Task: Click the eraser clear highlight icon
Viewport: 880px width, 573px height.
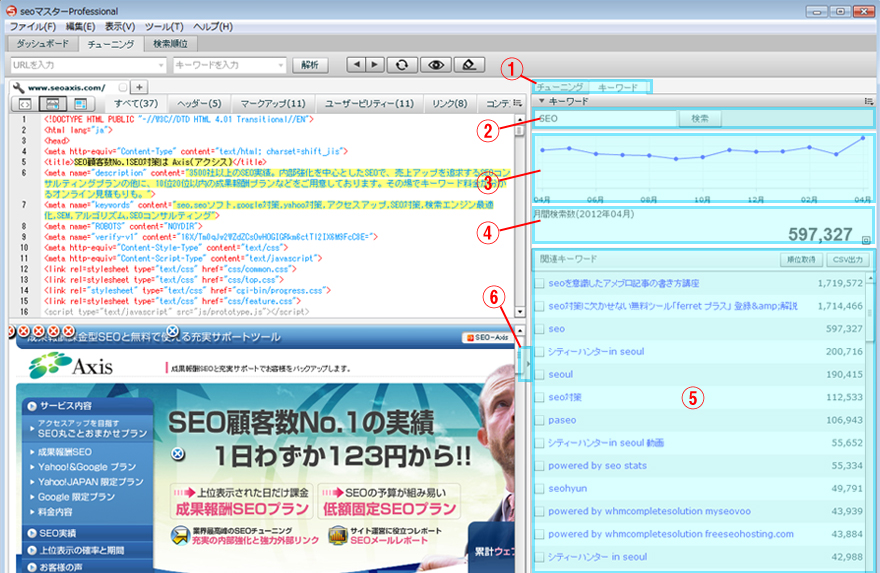Action: [469, 65]
